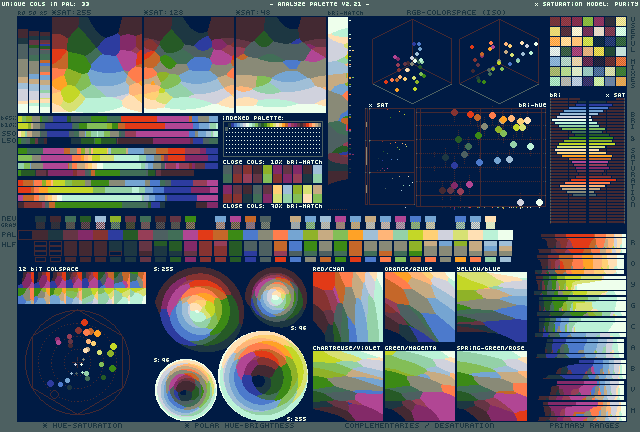Pick the bright red swatch in PAL row
640x432 pixels.
[x=205, y=235]
